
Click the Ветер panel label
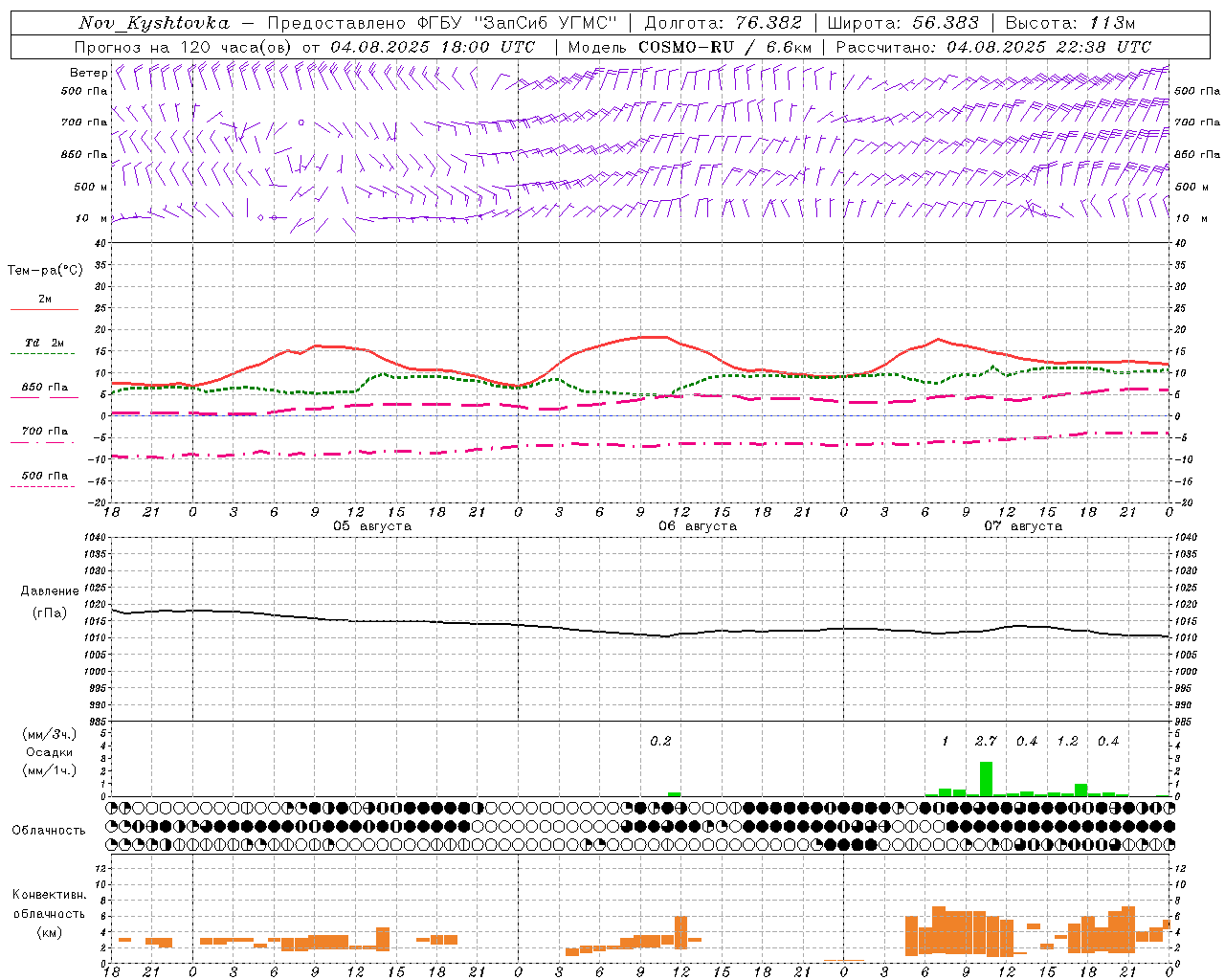point(89,73)
